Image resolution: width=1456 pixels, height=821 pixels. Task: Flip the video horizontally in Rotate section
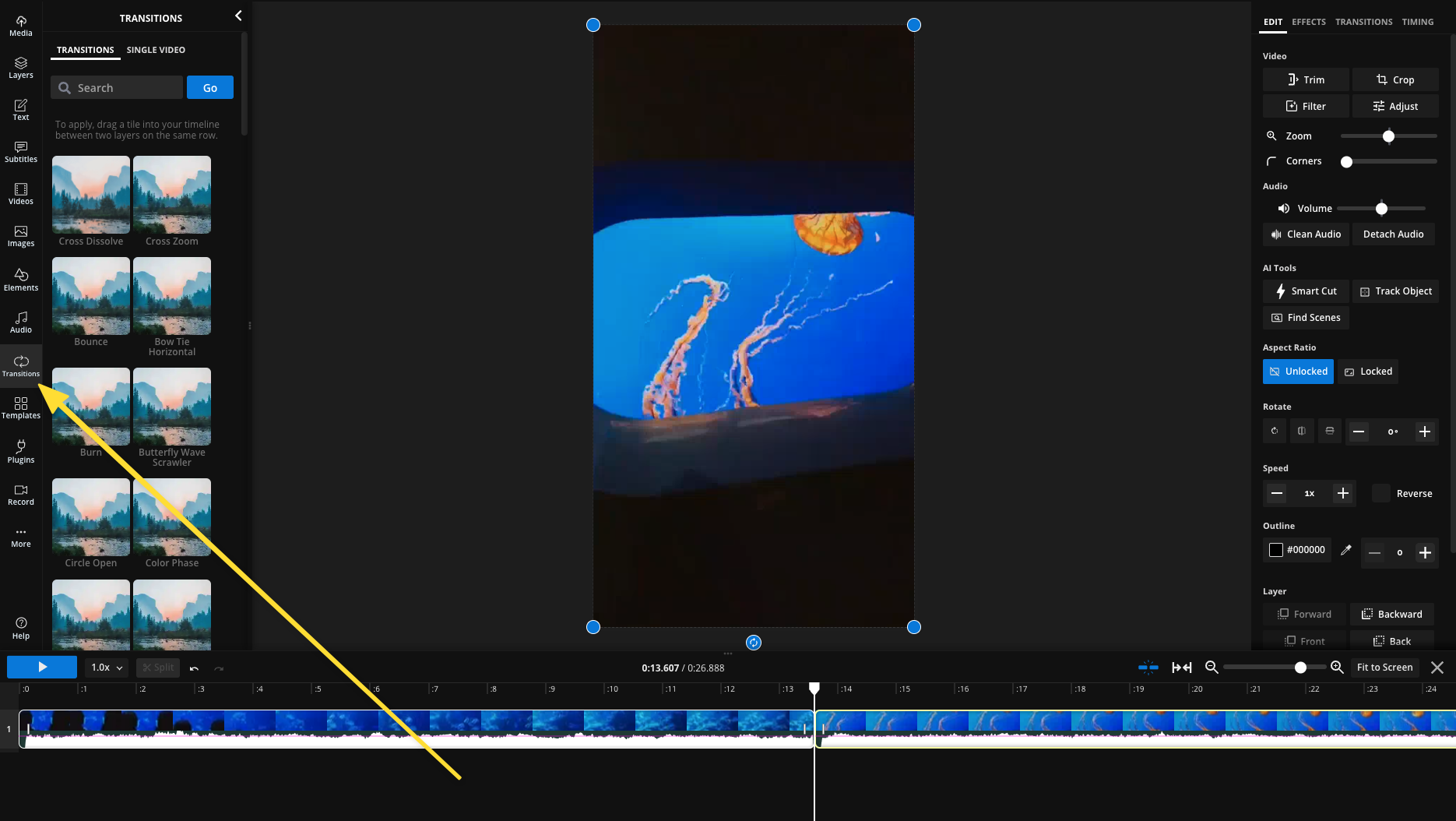[1301, 431]
